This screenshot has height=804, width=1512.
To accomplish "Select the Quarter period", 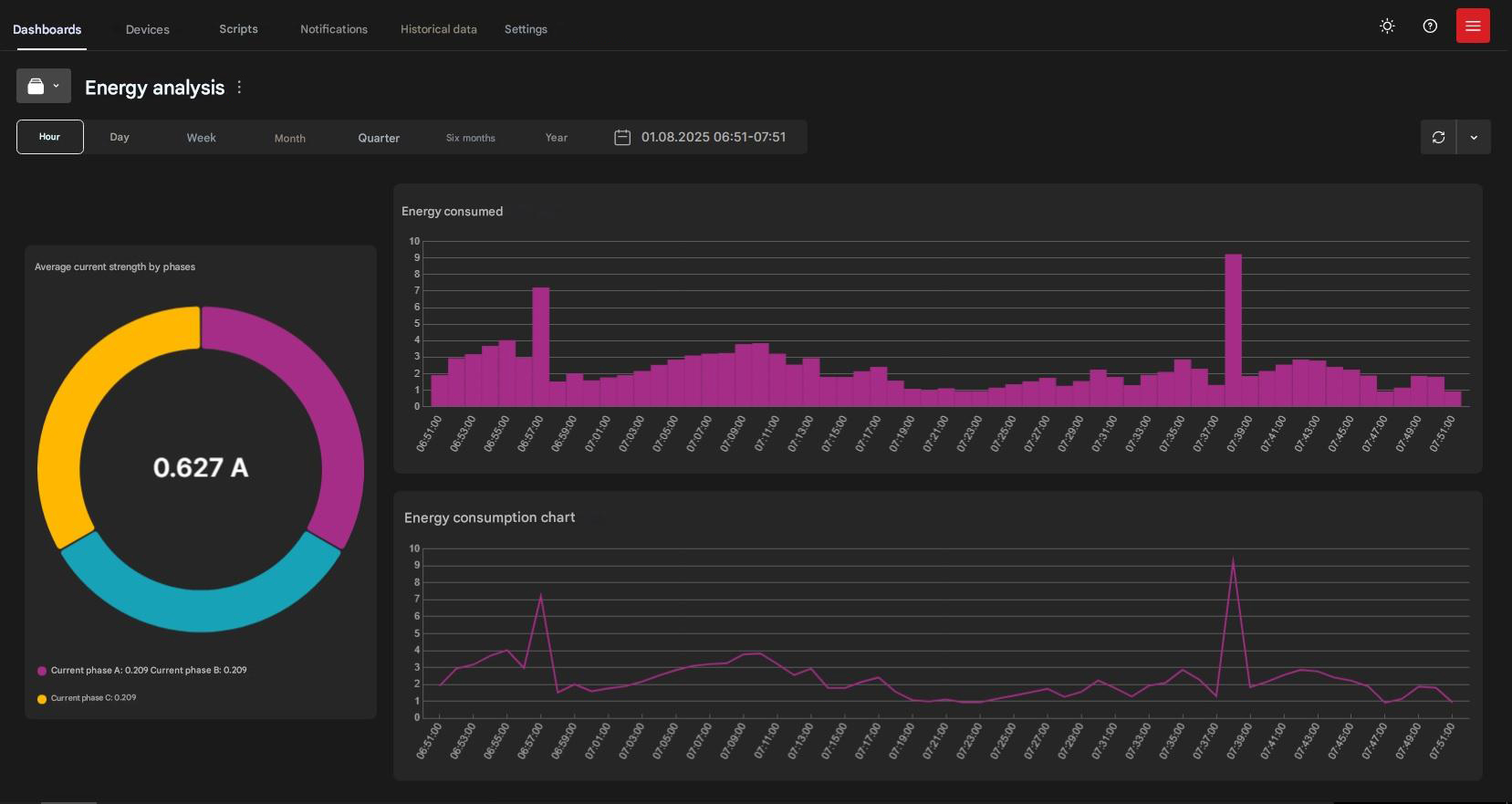I will [379, 138].
